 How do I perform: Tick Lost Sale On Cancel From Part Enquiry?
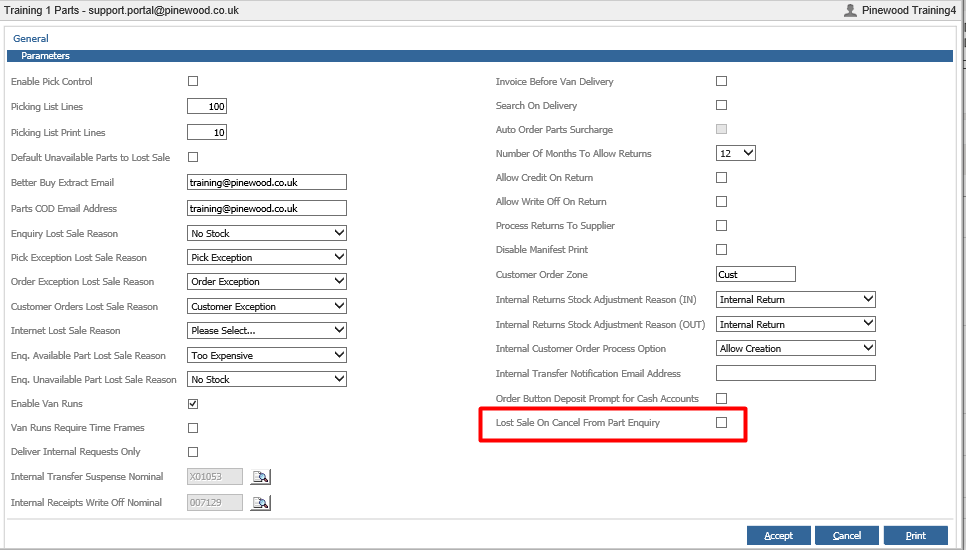pyautogui.click(x=721, y=423)
